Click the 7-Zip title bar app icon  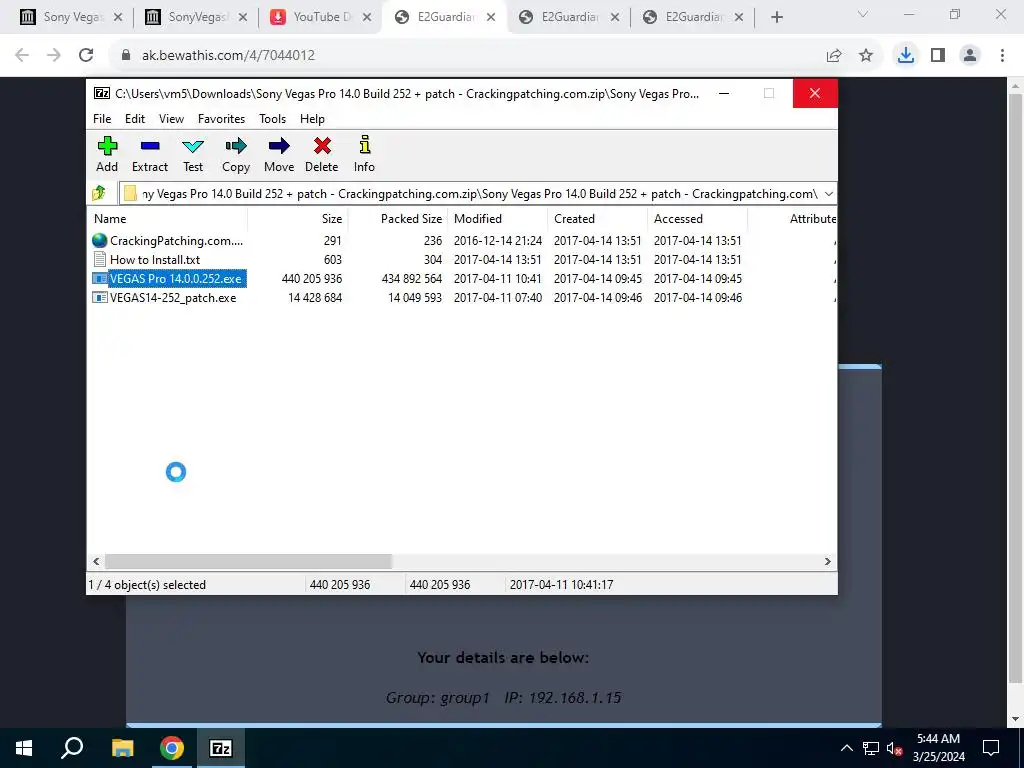tap(102, 93)
